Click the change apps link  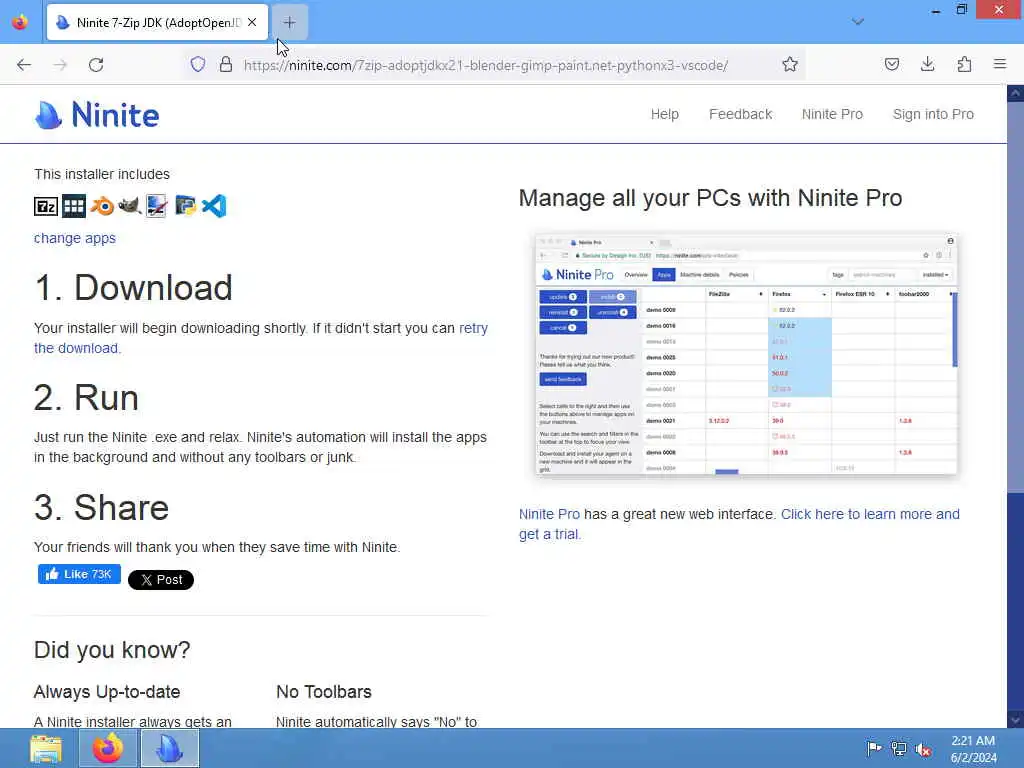[x=75, y=238]
